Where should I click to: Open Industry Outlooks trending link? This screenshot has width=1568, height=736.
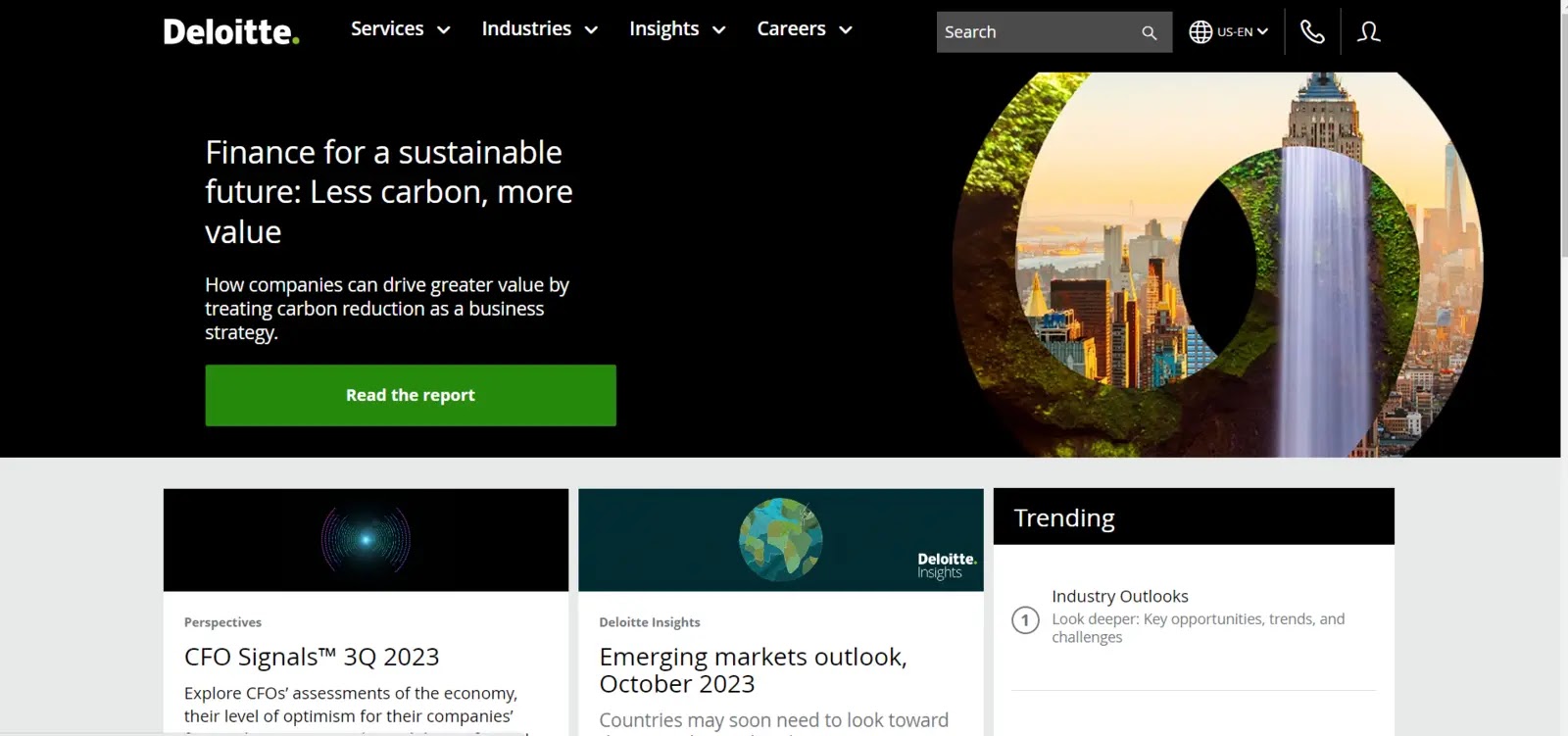(x=1120, y=596)
